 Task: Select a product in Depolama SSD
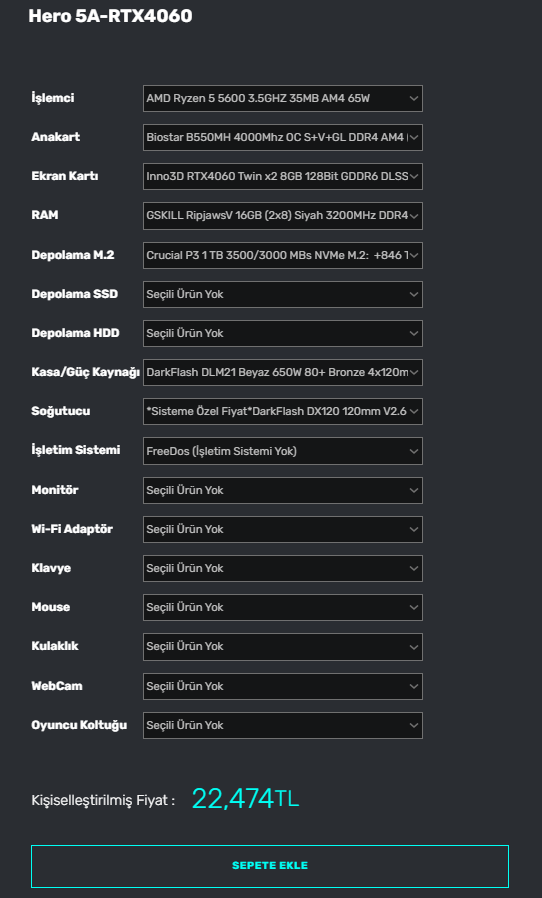coord(282,294)
